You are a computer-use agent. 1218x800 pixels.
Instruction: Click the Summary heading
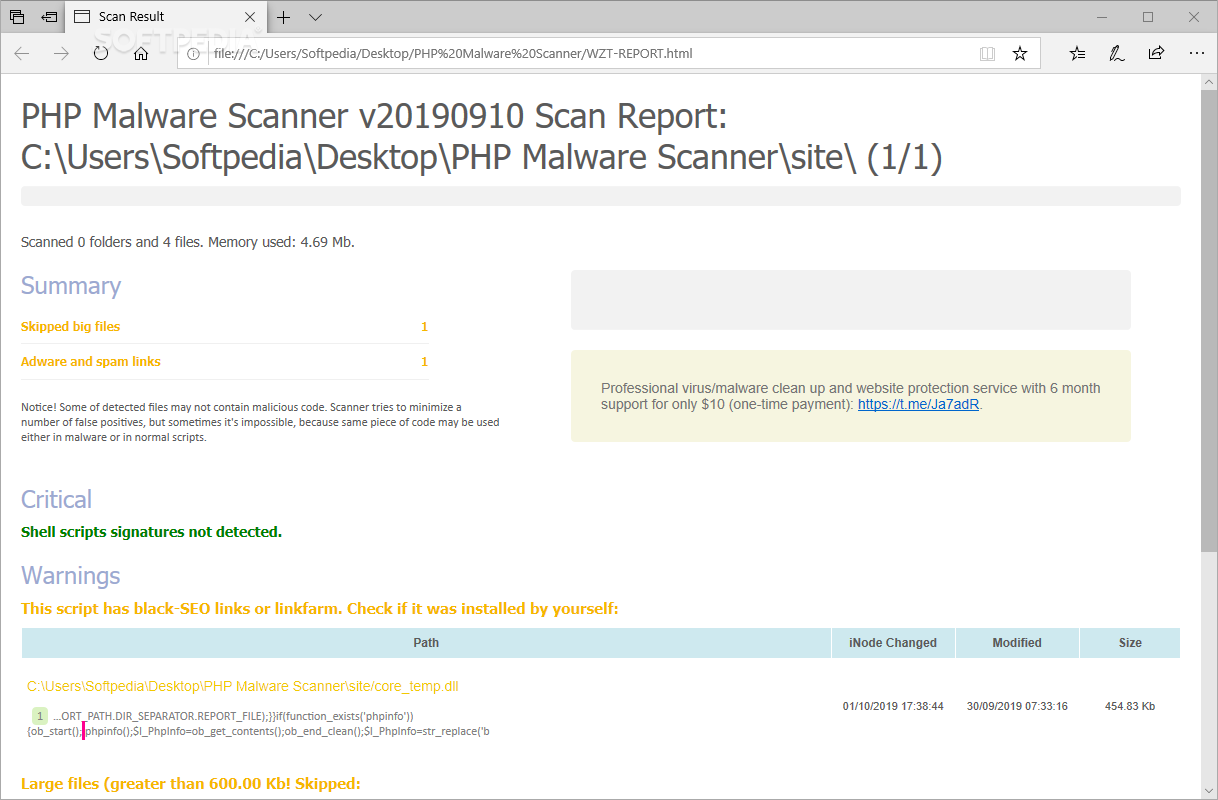click(x=71, y=286)
